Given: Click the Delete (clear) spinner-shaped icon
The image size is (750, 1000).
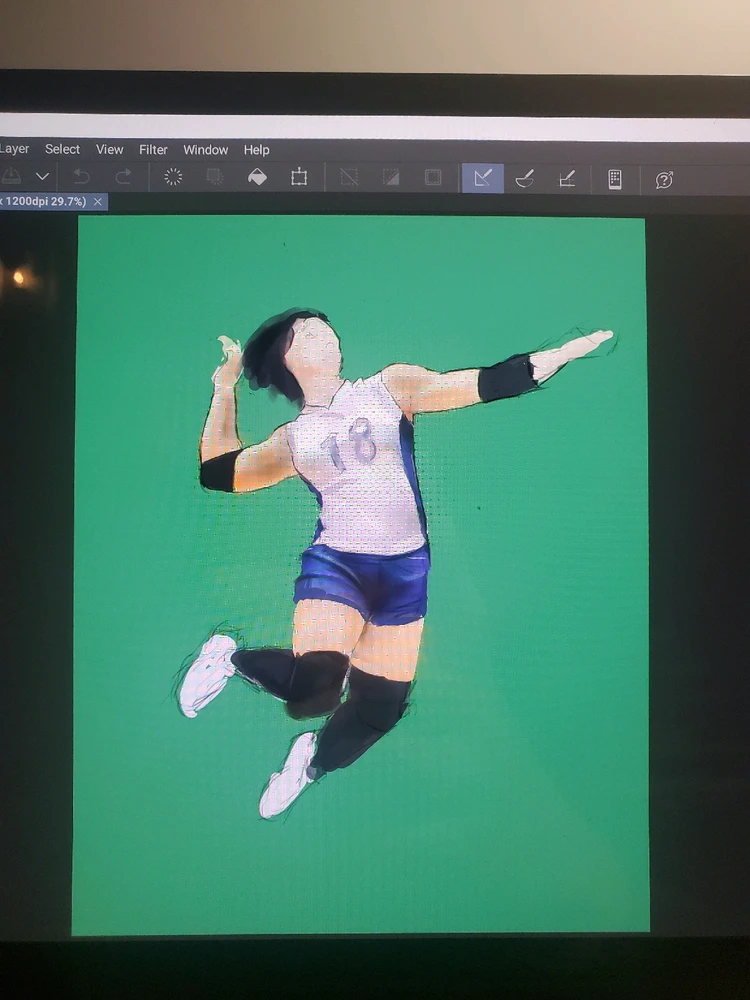Looking at the screenshot, I should click(x=173, y=177).
